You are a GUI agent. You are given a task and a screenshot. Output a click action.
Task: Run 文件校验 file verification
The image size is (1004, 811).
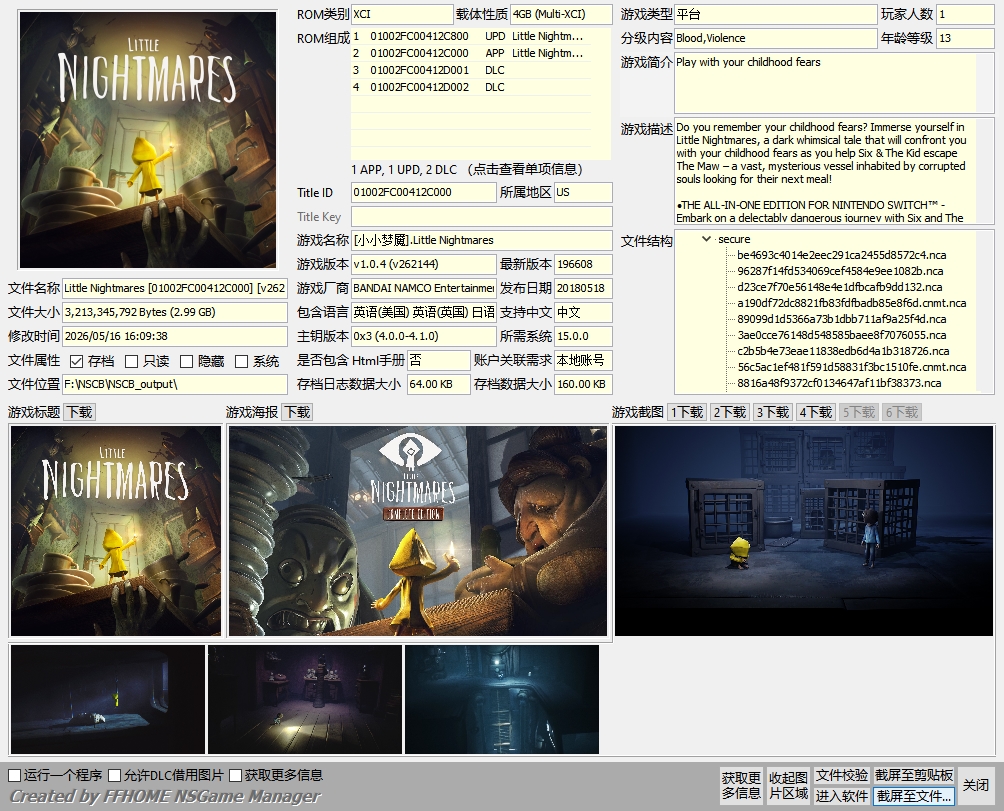coord(841,775)
